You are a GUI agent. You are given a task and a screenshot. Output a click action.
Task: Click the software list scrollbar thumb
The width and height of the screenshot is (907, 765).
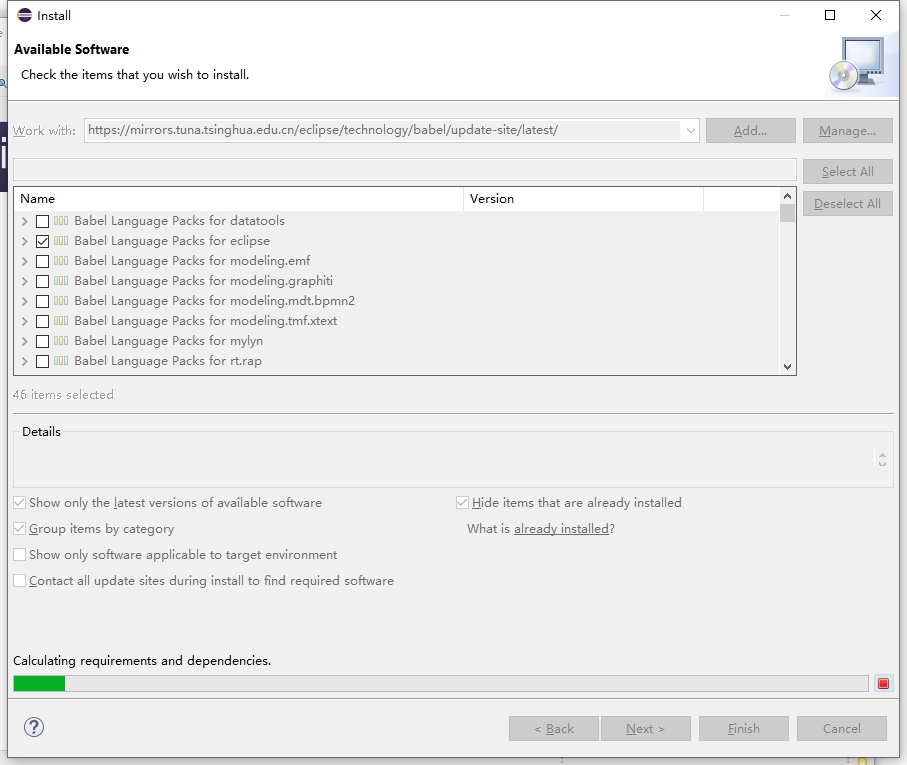787,213
